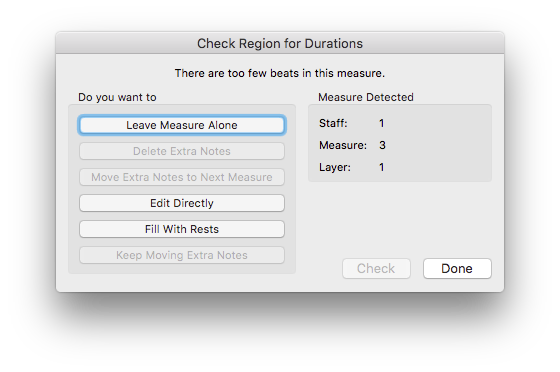Viewport: 560px width, 372px height.
Task: Dismiss the dialog with Done
Action: [x=457, y=268]
